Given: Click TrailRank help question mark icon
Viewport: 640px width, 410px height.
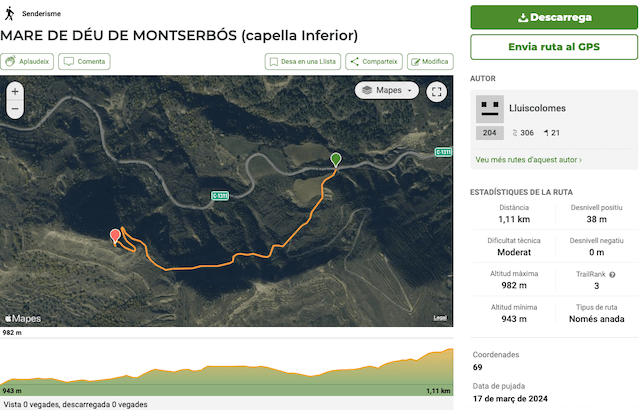Looking at the screenshot, I should click(x=612, y=274).
